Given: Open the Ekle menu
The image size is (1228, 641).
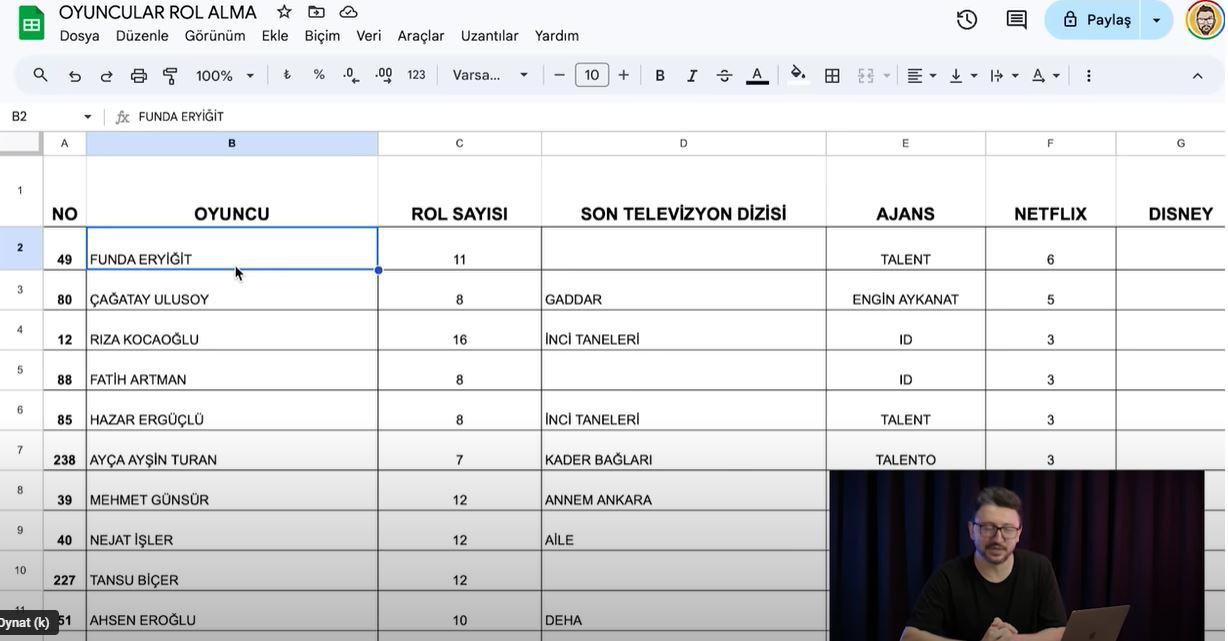Looking at the screenshot, I should pos(275,36).
